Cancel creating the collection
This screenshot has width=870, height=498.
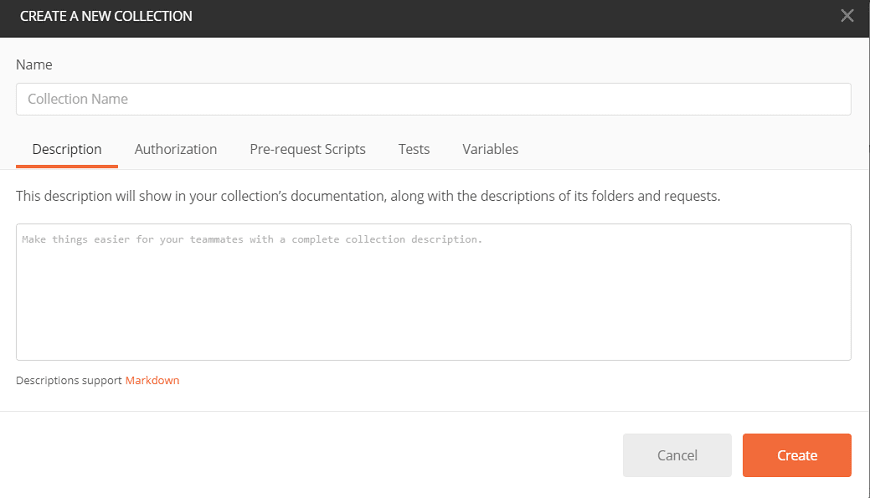tap(677, 455)
